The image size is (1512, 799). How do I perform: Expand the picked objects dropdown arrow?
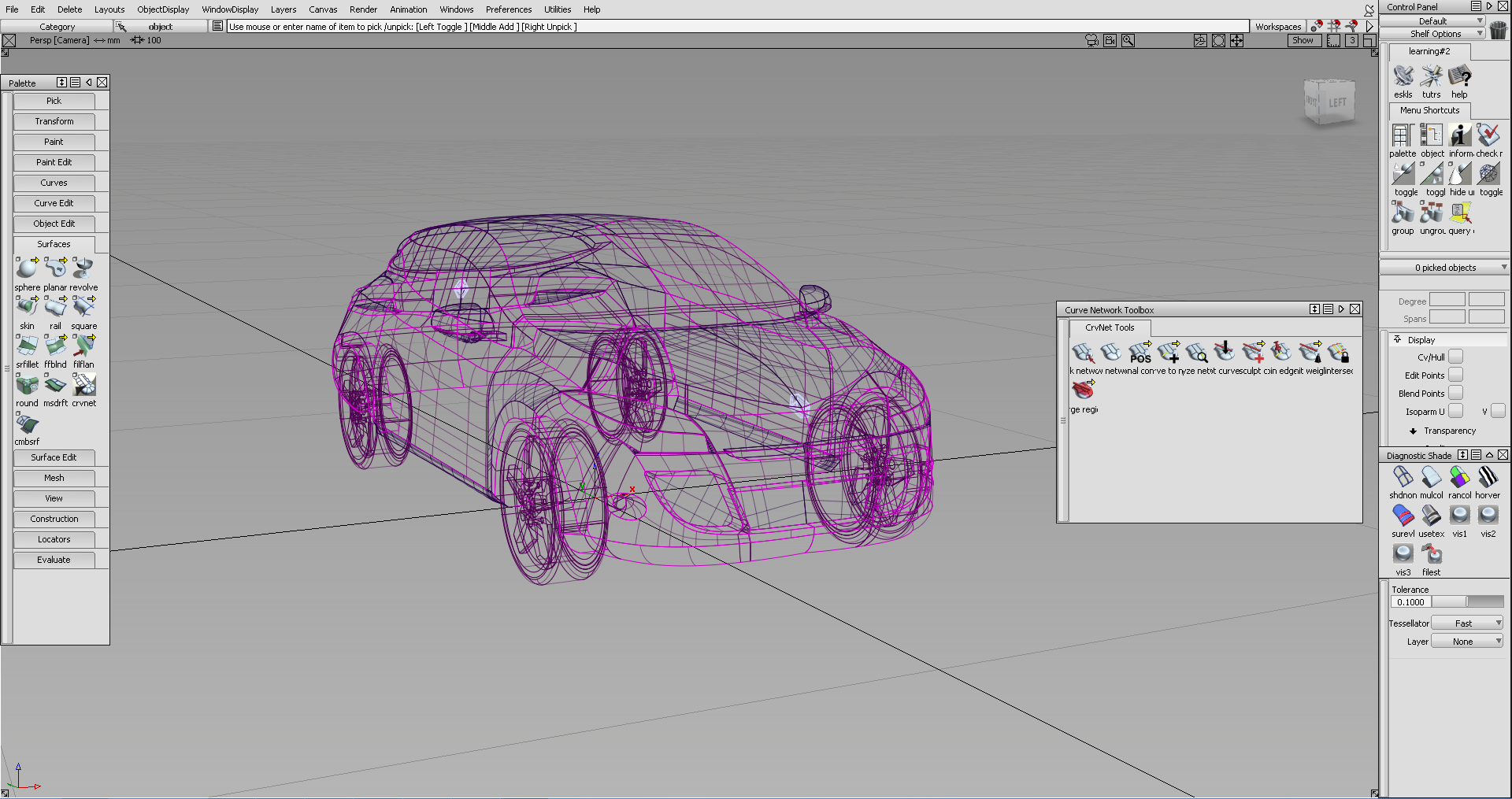tap(1504, 267)
